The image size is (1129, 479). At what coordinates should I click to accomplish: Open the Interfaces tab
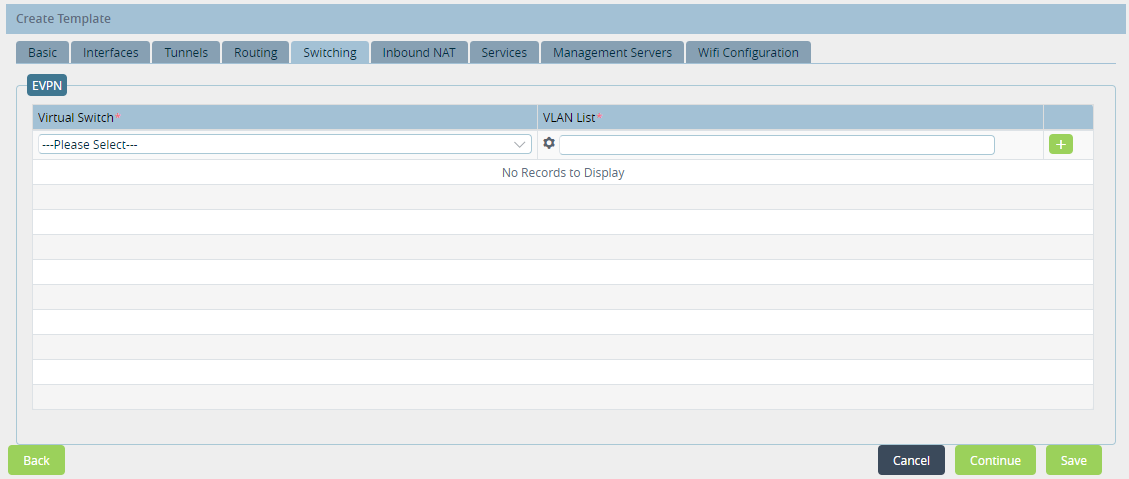pos(111,53)
